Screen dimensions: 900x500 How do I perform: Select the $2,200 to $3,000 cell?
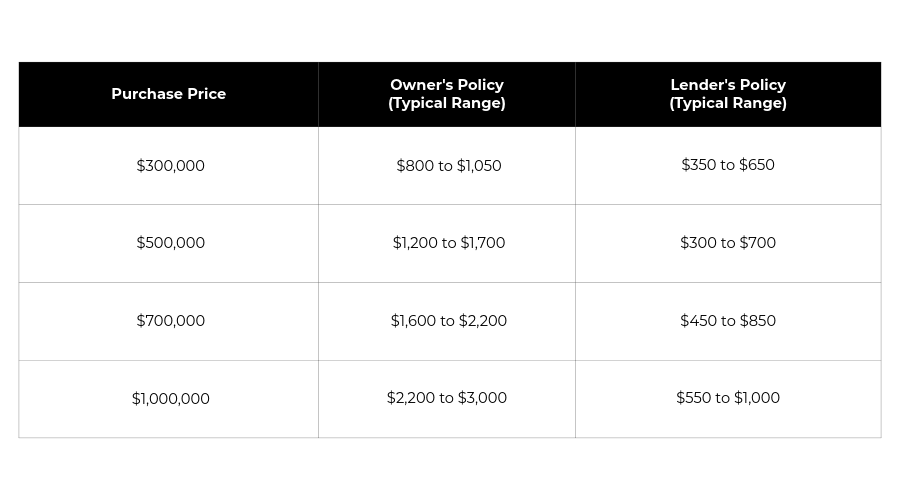point(447,398)
